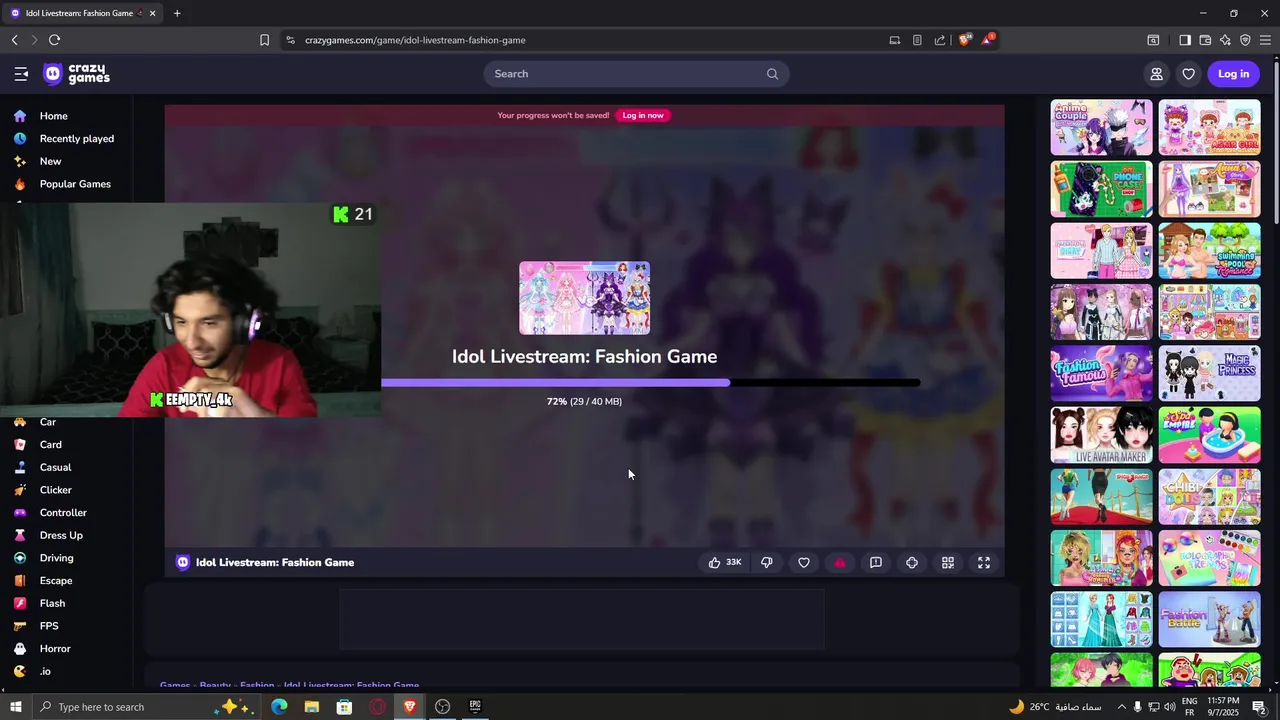The height and width of the screenshot is (720, 1280).
Task: Open Leo AI sparkle icon
Action: tap(1225, 40)
